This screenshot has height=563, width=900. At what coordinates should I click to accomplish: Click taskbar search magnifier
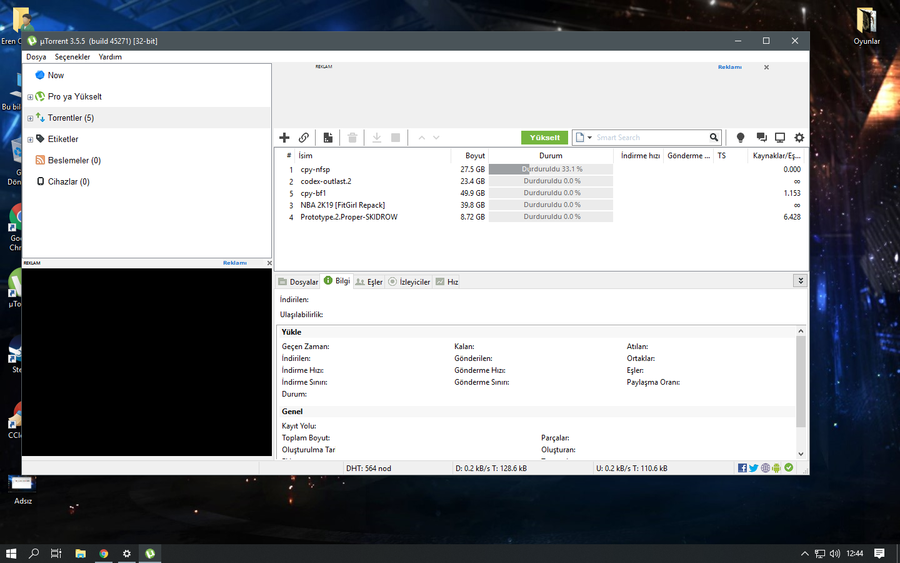[34, 554]
